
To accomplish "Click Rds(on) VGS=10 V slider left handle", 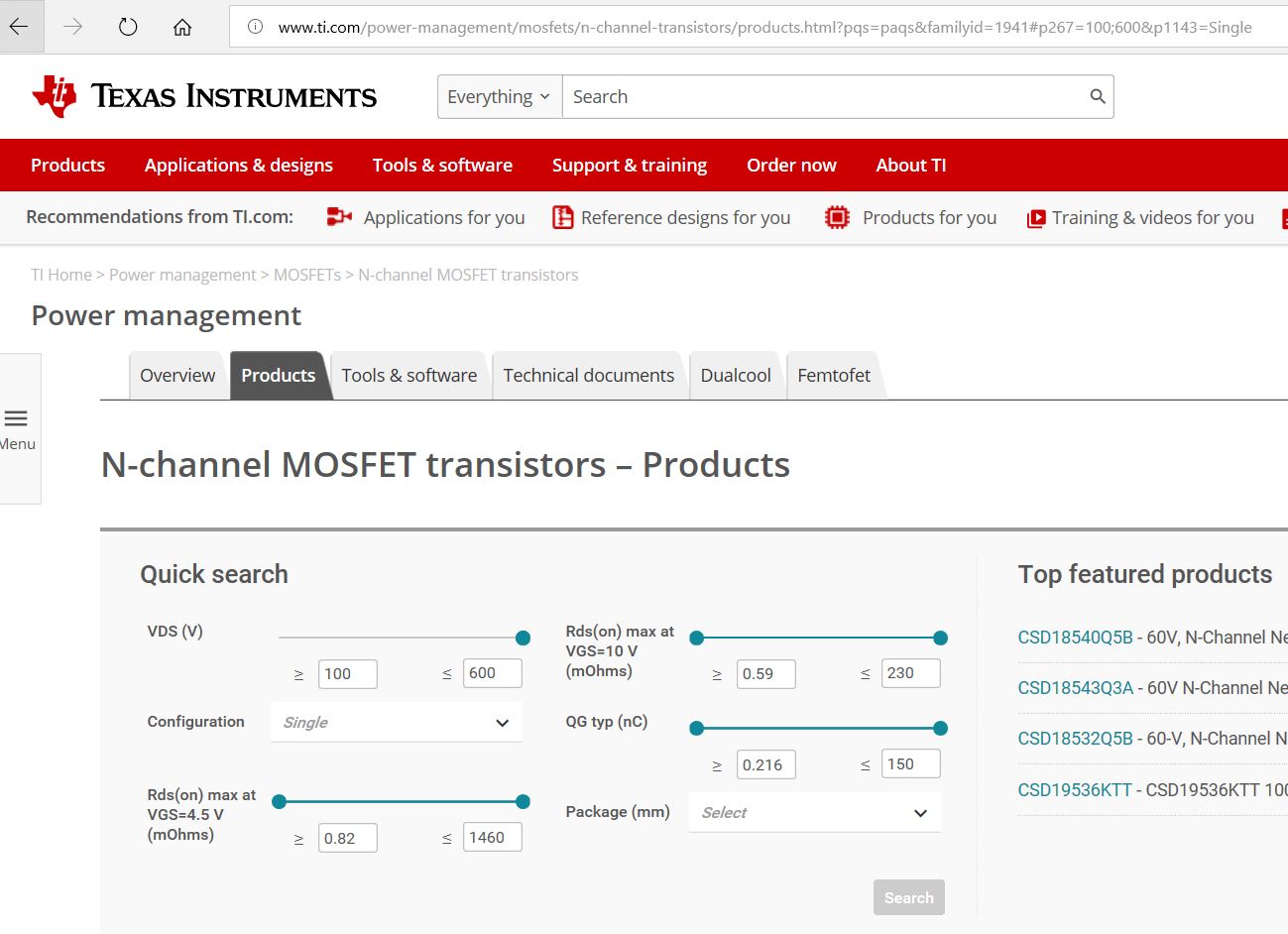I will 697,638.
